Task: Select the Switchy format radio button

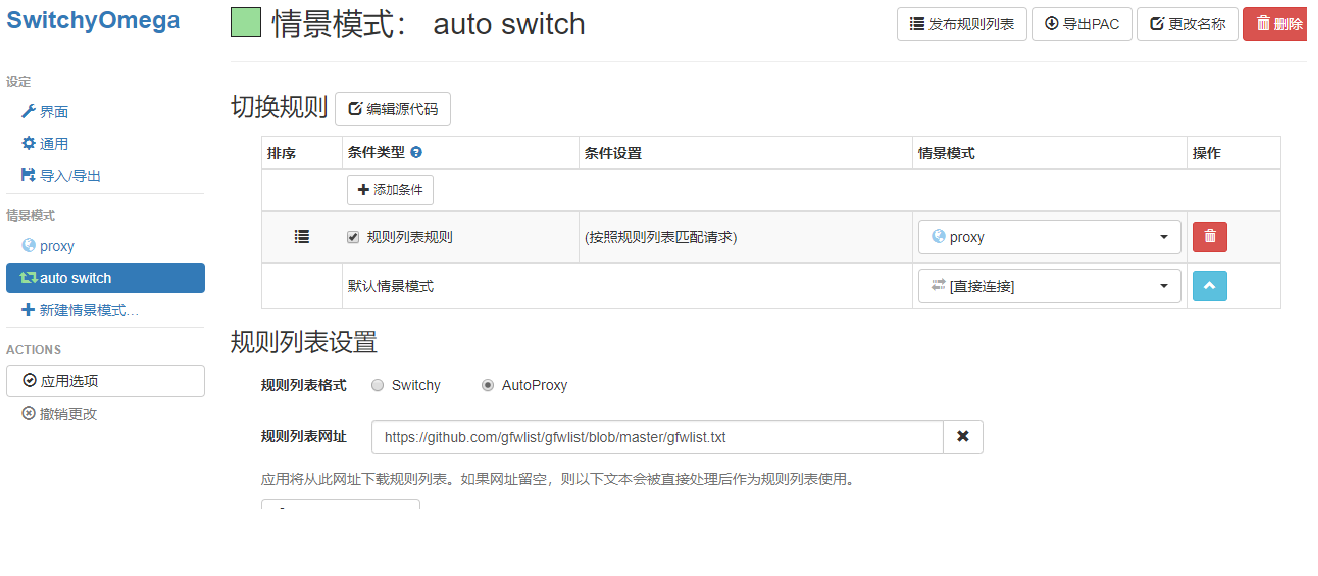Action: 378,385
